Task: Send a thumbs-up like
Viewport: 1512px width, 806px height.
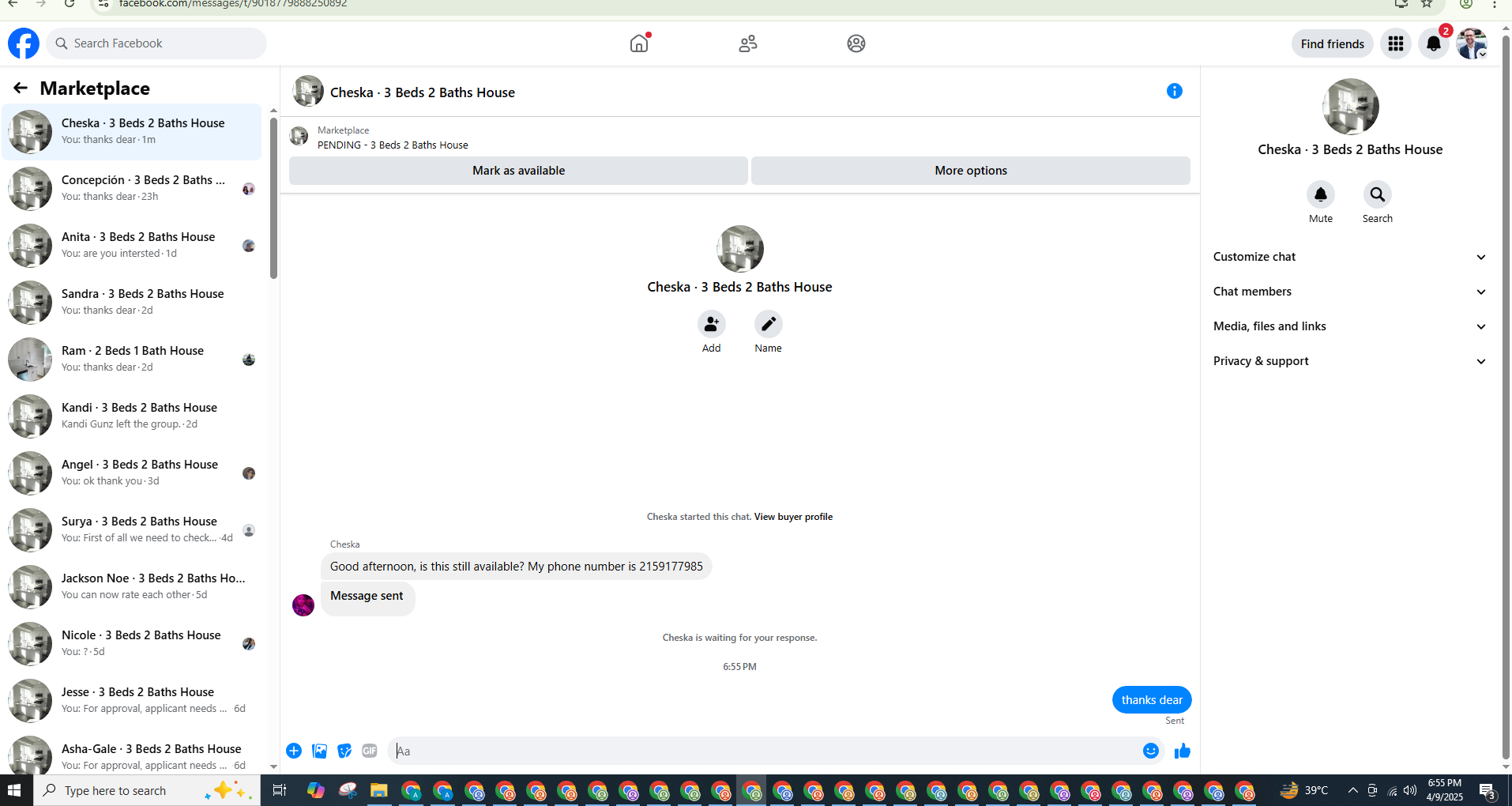Action: pyautogui.click(x=1183, y=751)
